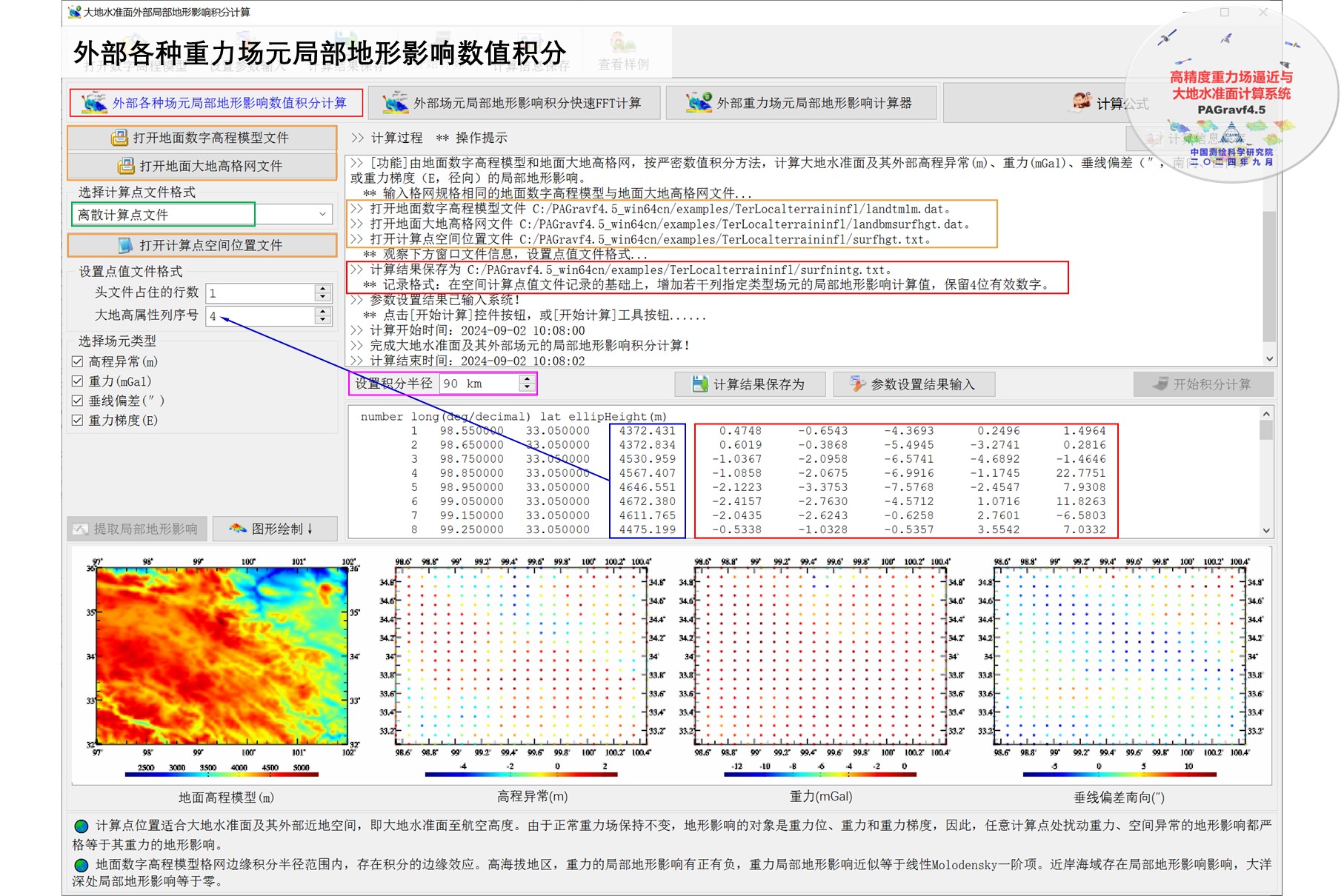Viewport: 1344px width, 896px height.
Task: Expand the calculation point file format dropdown
Action: tap(322, 215)
